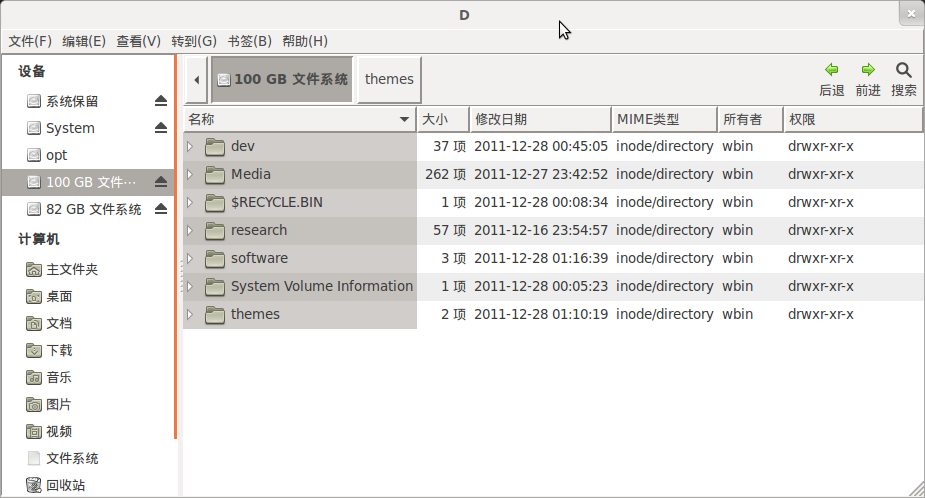Eject the 系统保留 drive
The image size is (925, 498).
[161, 101]
